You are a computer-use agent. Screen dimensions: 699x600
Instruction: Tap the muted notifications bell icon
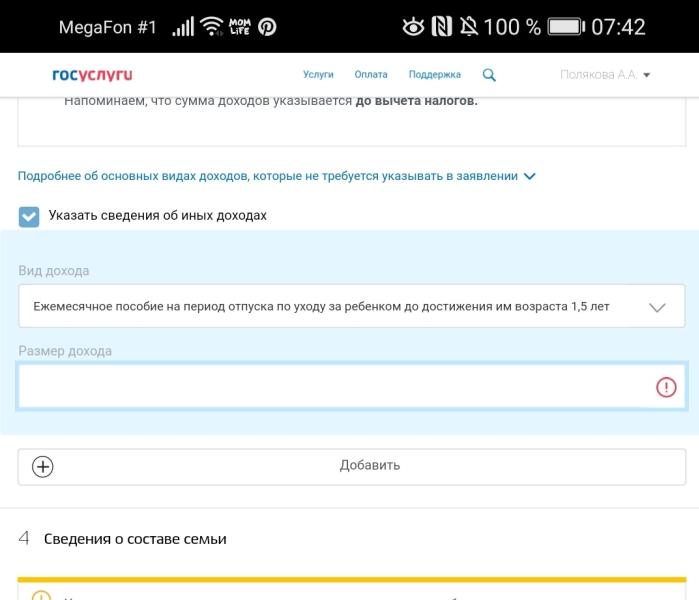click(468, 27)
